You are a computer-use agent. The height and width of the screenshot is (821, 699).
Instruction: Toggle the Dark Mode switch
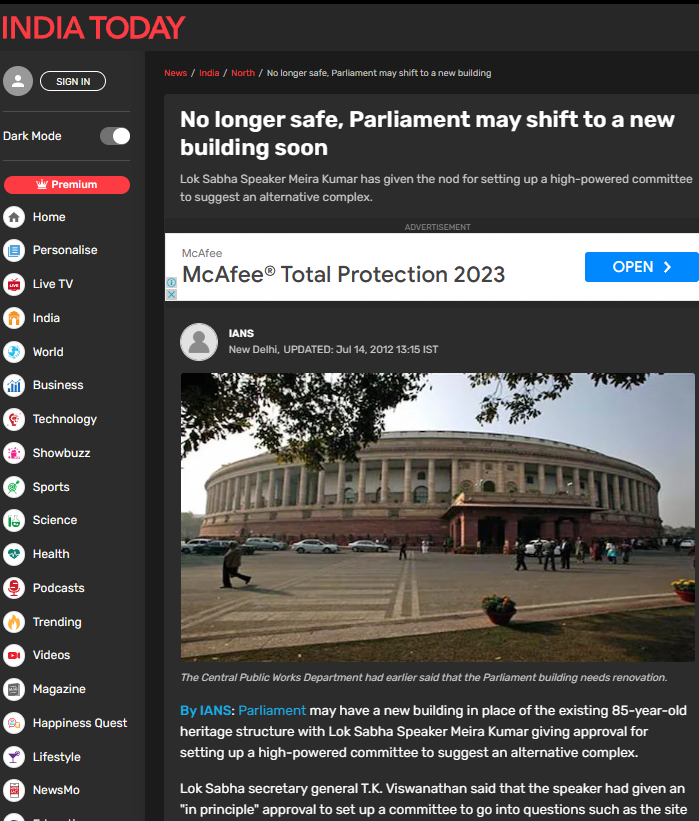click(x=115, y=136)
